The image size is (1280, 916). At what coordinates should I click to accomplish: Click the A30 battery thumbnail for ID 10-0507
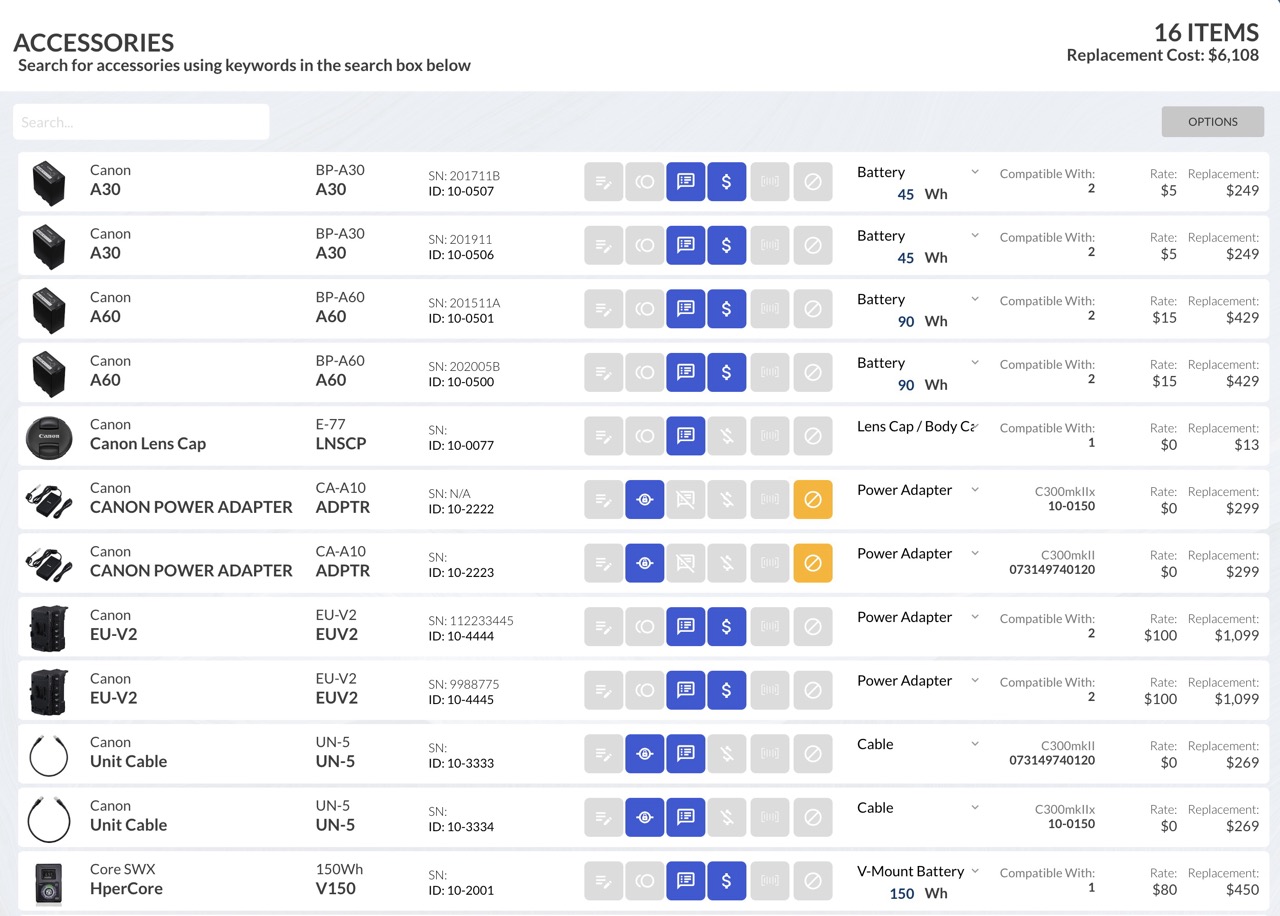point(48,182)
